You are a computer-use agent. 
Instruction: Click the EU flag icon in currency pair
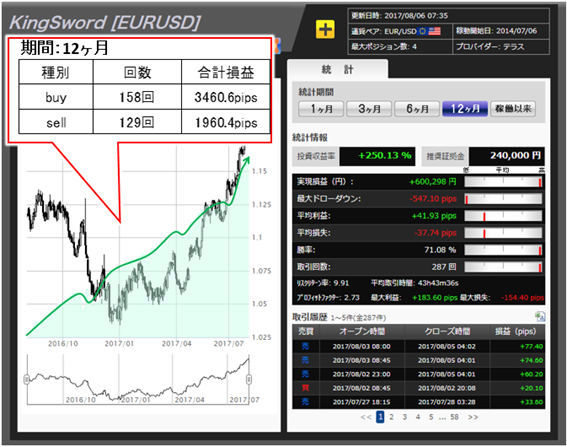(x=422, y=31)
